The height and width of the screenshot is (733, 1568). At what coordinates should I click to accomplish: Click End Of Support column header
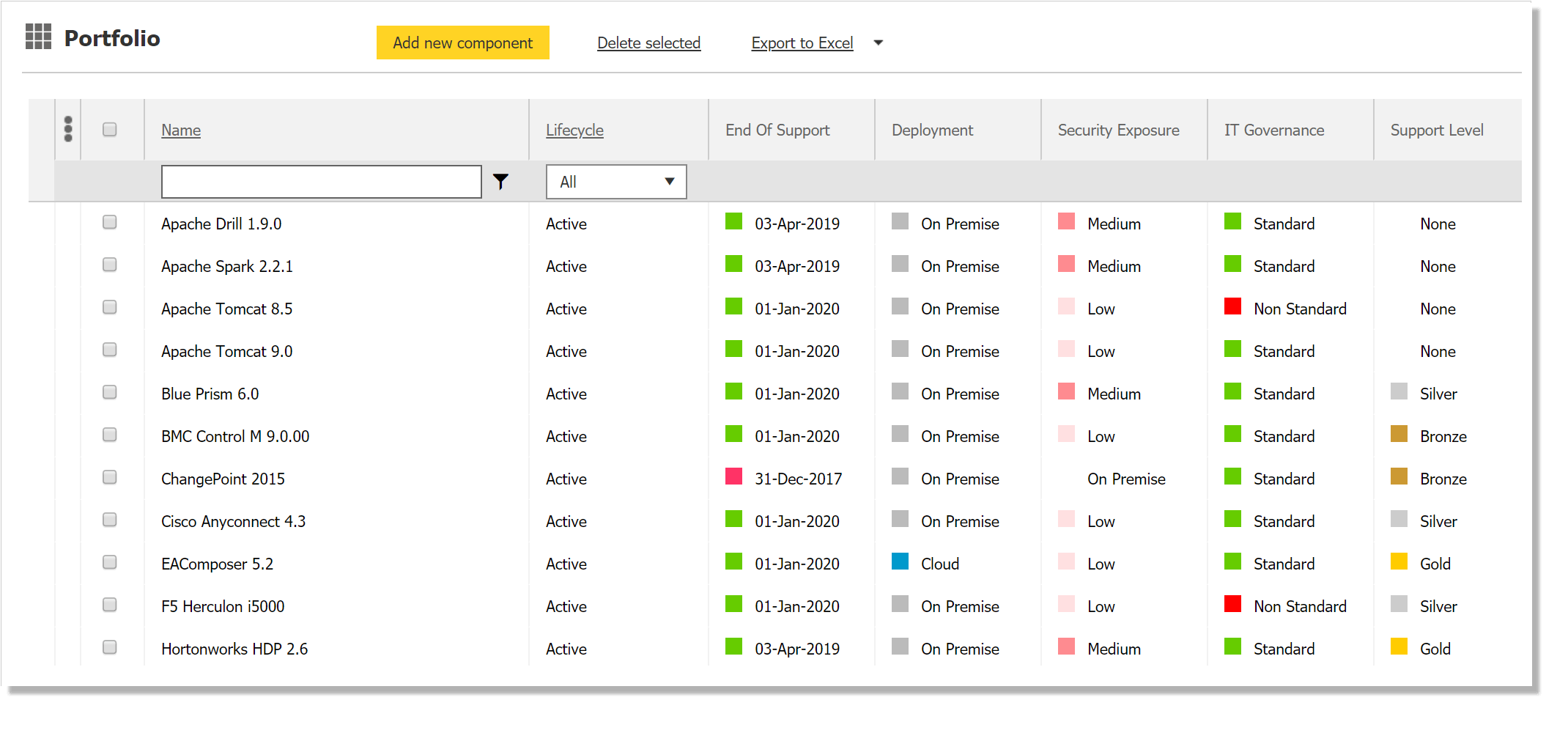pyautogui.click(x=777, y=130)
